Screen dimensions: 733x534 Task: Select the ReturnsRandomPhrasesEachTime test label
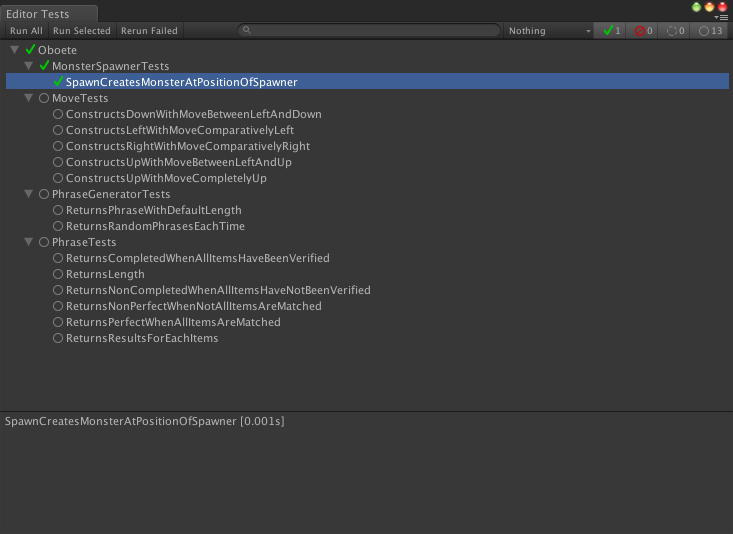point(155,226)
